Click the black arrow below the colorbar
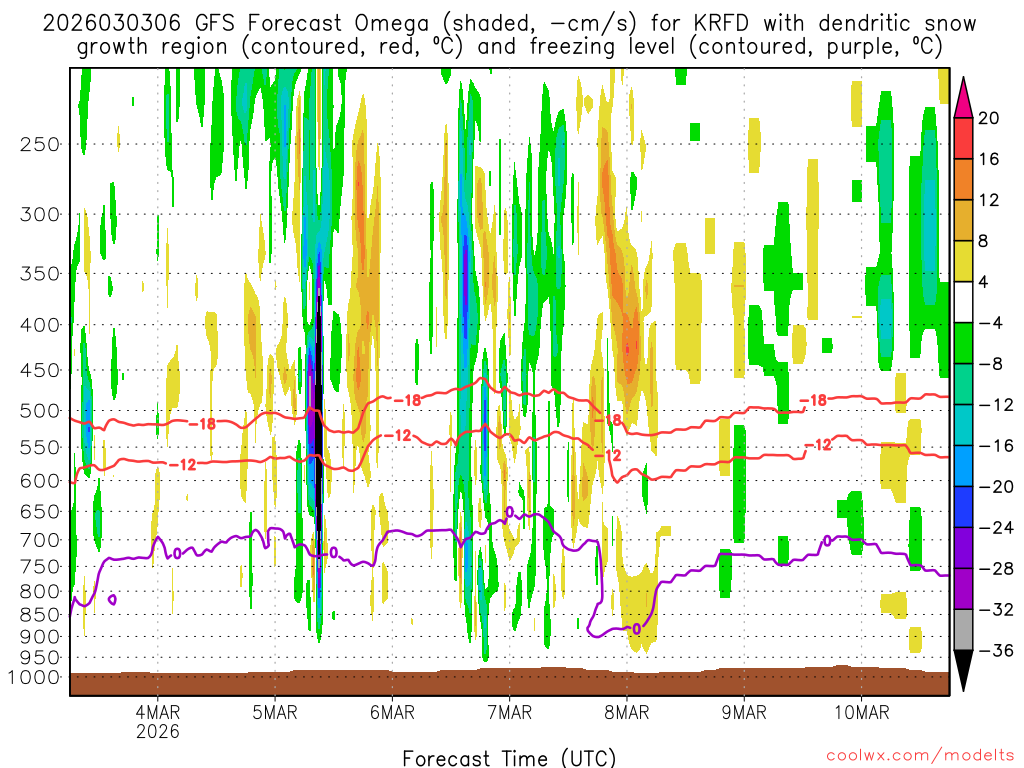Screen dimensions: 1024x768 coord(963,668)
